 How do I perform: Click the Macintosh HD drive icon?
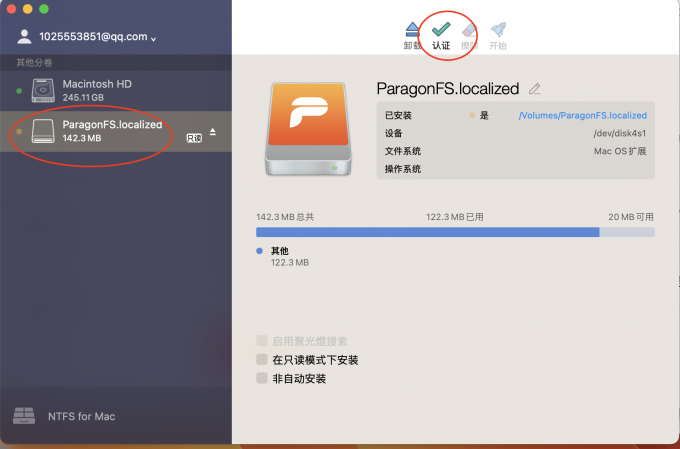[x=43, y=90]
